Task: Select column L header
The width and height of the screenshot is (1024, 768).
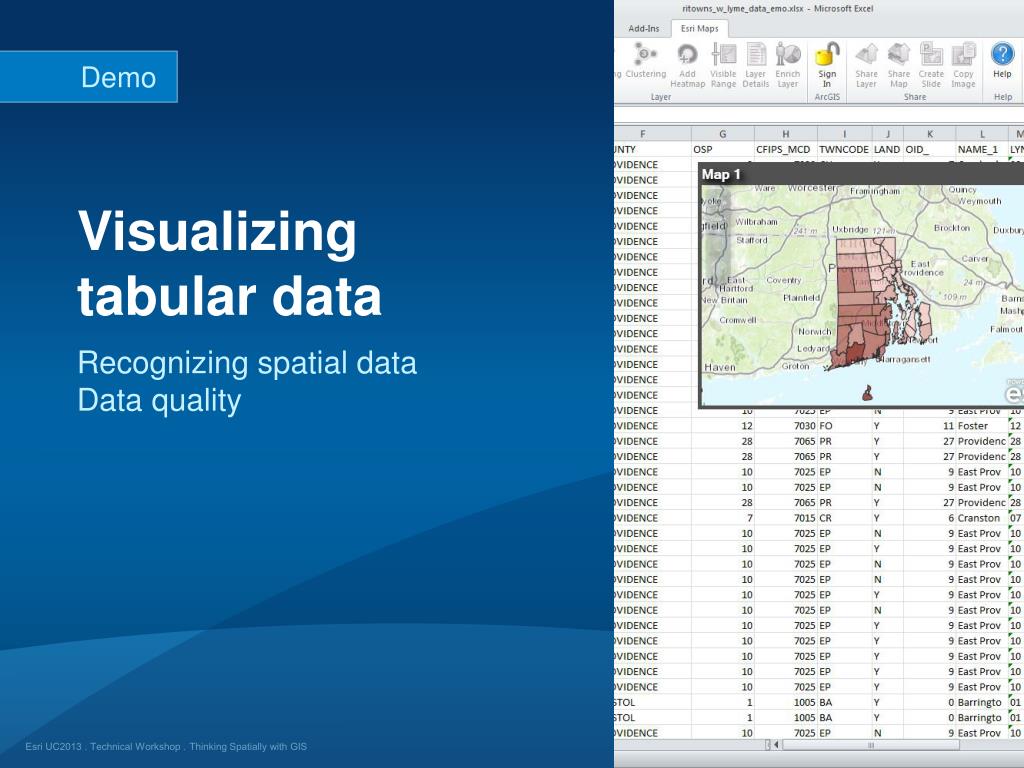Action: [x=982, y=134]
